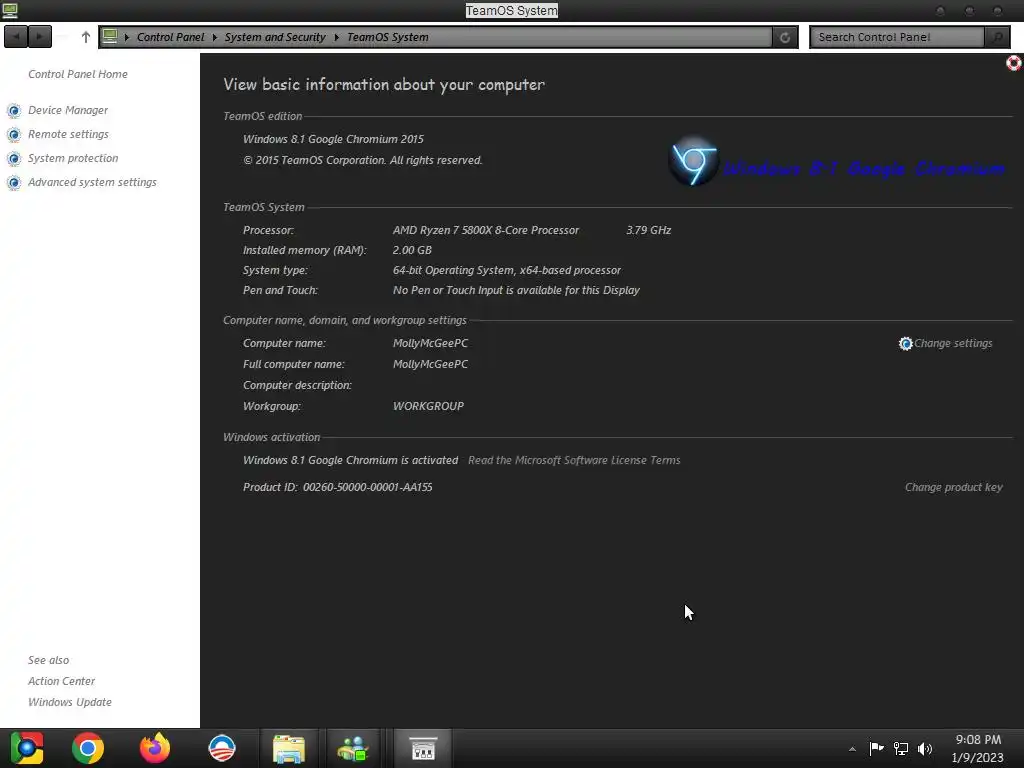This screenshot has width=1024, height=768.
Task: Click the processor value AMD Ryzen 7 5800X
Action: 486,231
